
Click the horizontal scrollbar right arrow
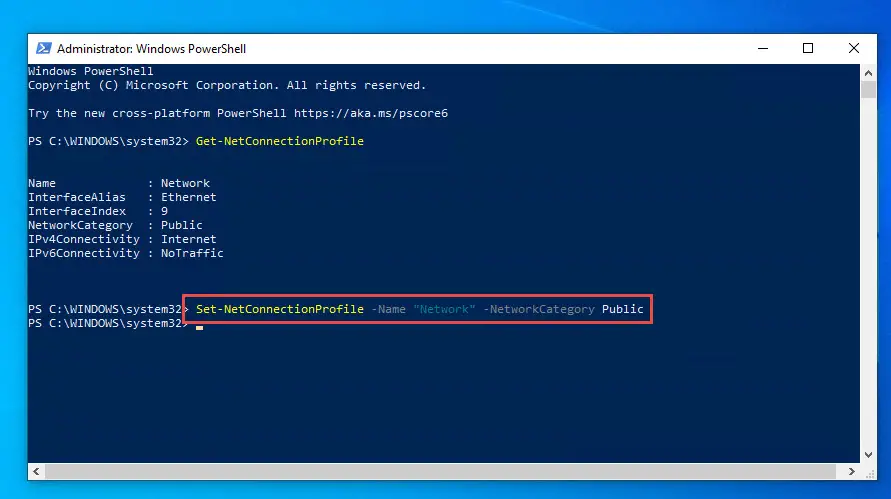tap(851, 471)
